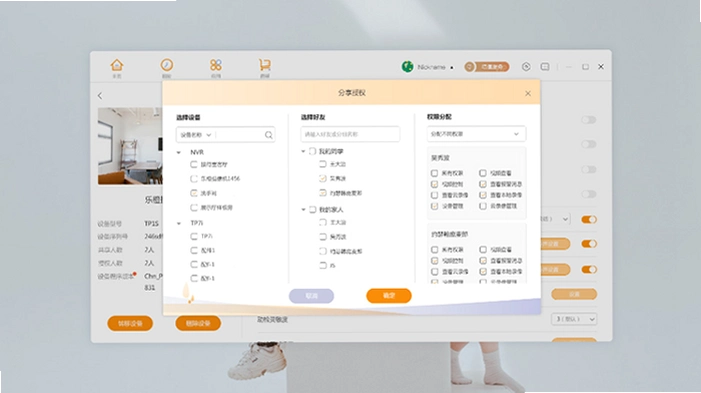Open the sensitivity dropdown showing 3 in main window
701x393 pixels.
coord(574,319)
